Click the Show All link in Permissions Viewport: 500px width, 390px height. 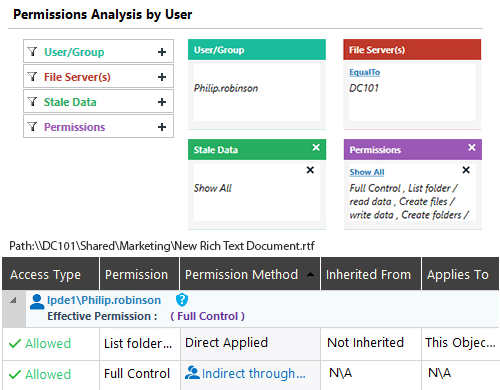tap(367, 172)
